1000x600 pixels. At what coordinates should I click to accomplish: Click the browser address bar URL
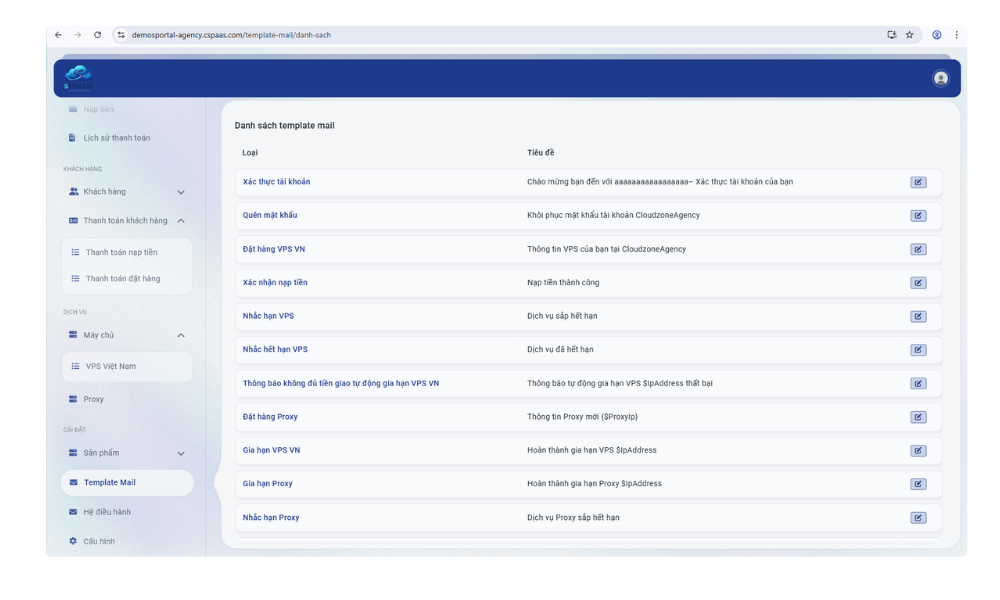point(231,35)
